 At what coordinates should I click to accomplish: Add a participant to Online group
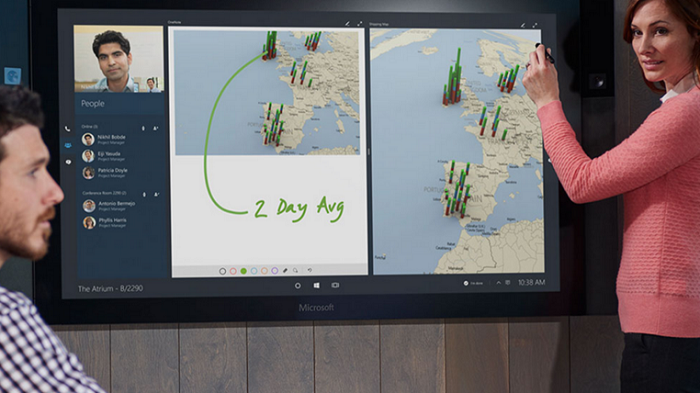pos(156,128)
